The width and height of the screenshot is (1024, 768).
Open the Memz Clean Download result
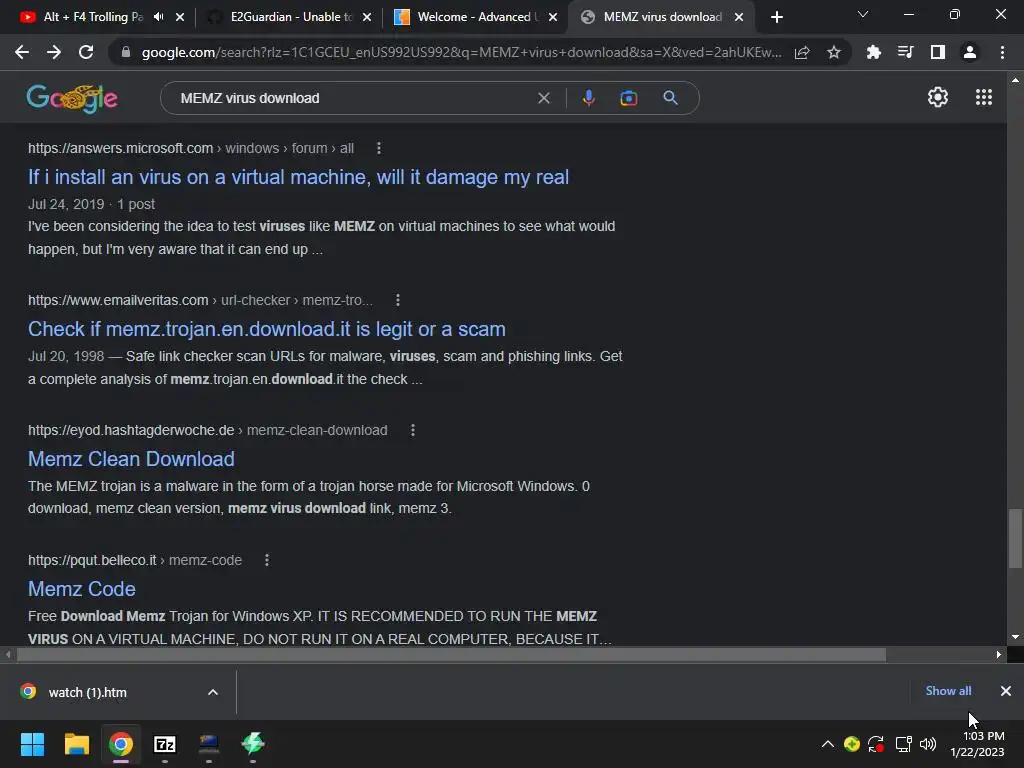(x=131, y=459)
